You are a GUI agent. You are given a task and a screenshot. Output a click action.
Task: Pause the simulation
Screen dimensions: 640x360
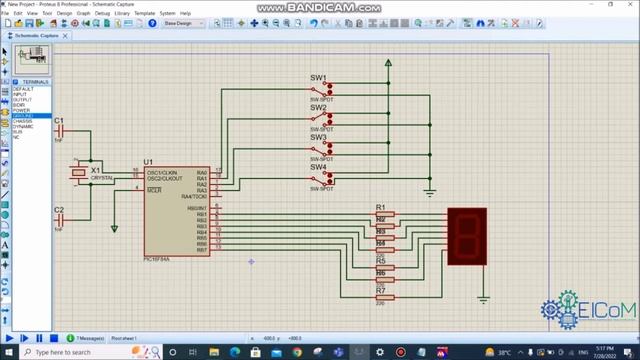pyautogui.click(x=39, y=338)
